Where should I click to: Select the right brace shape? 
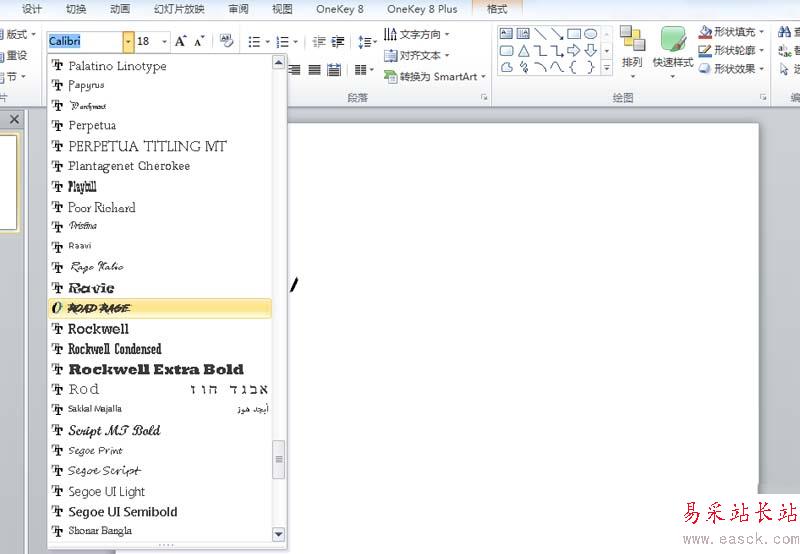point(590,67)
